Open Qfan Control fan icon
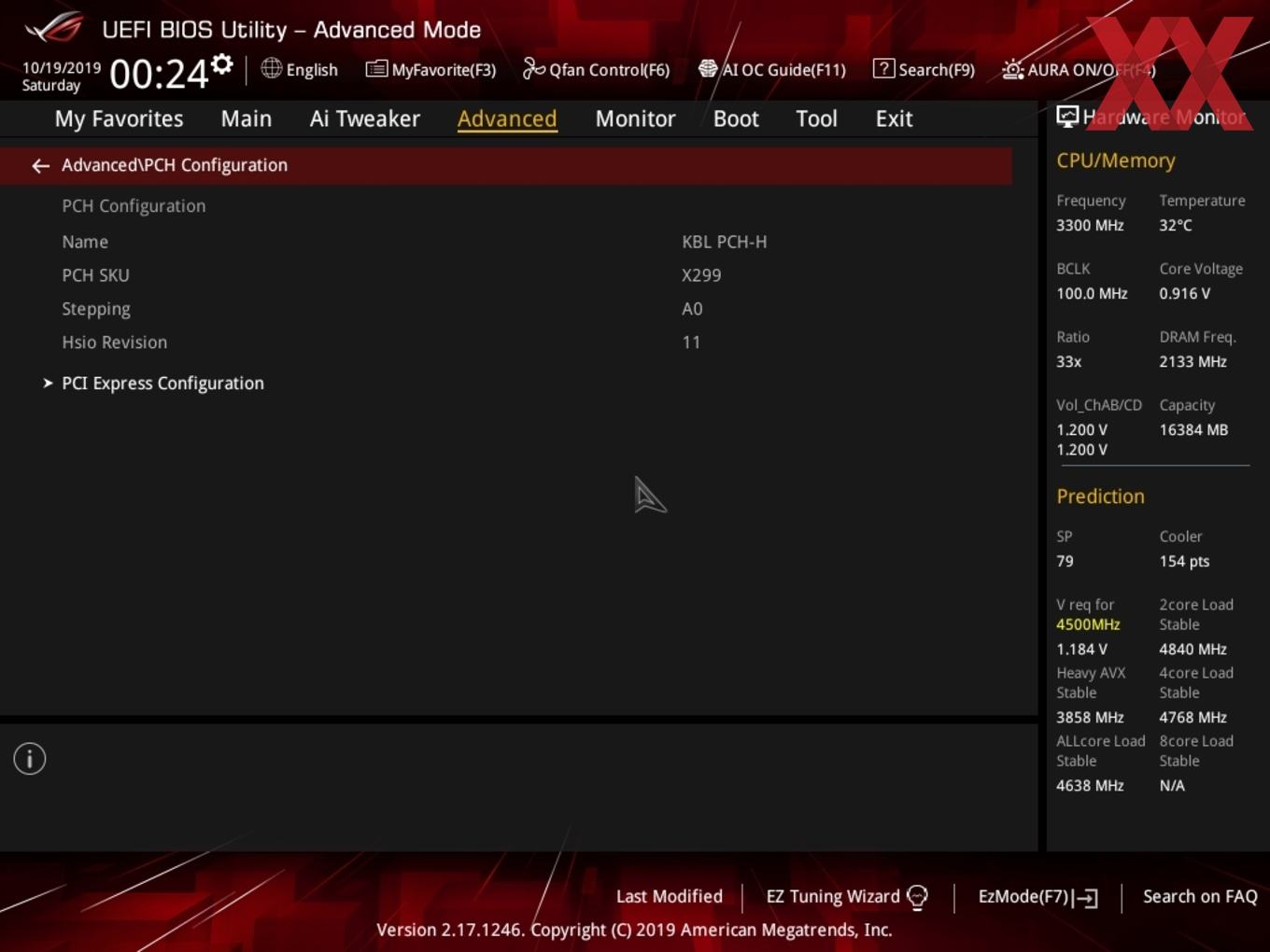1270x952 pixels. pyautogui.click(x=533, y=68)
